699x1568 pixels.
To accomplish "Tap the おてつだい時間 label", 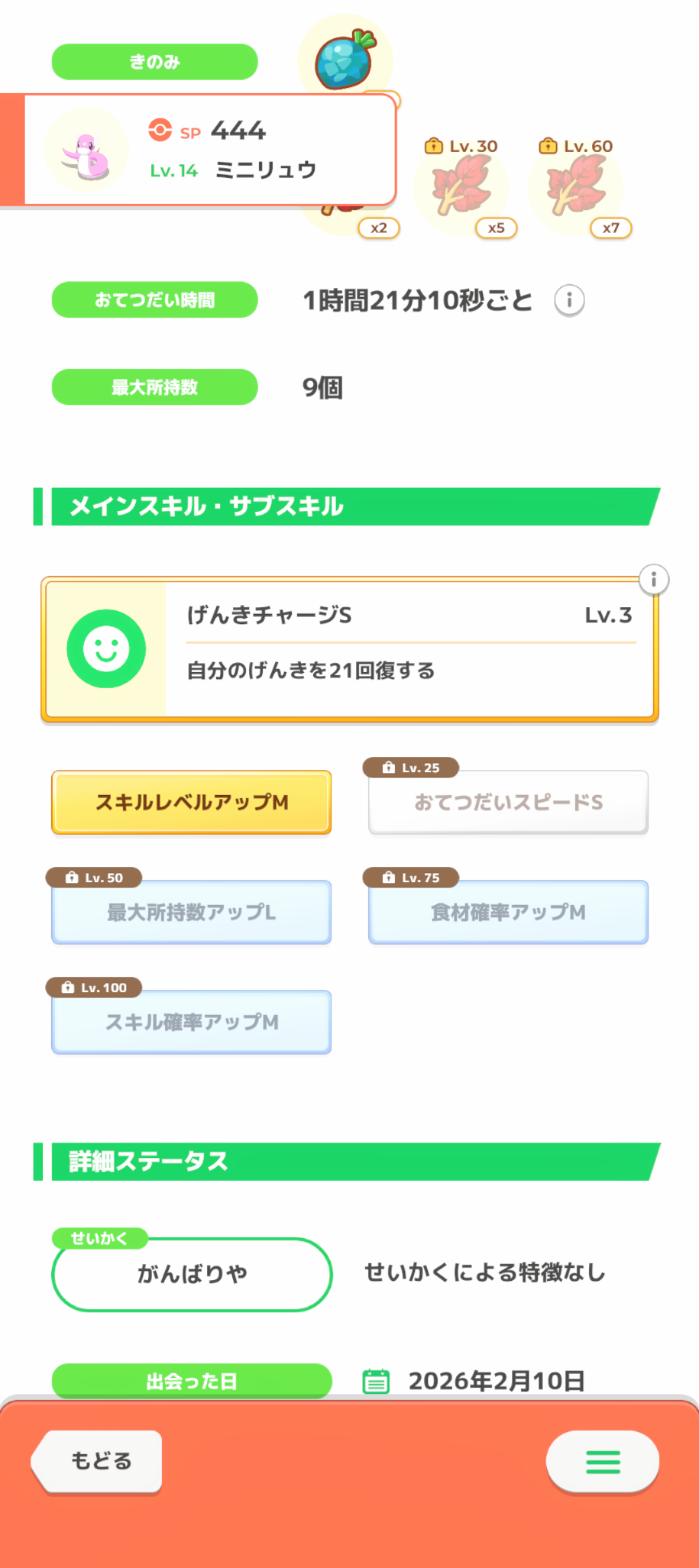I will [155, 300].
